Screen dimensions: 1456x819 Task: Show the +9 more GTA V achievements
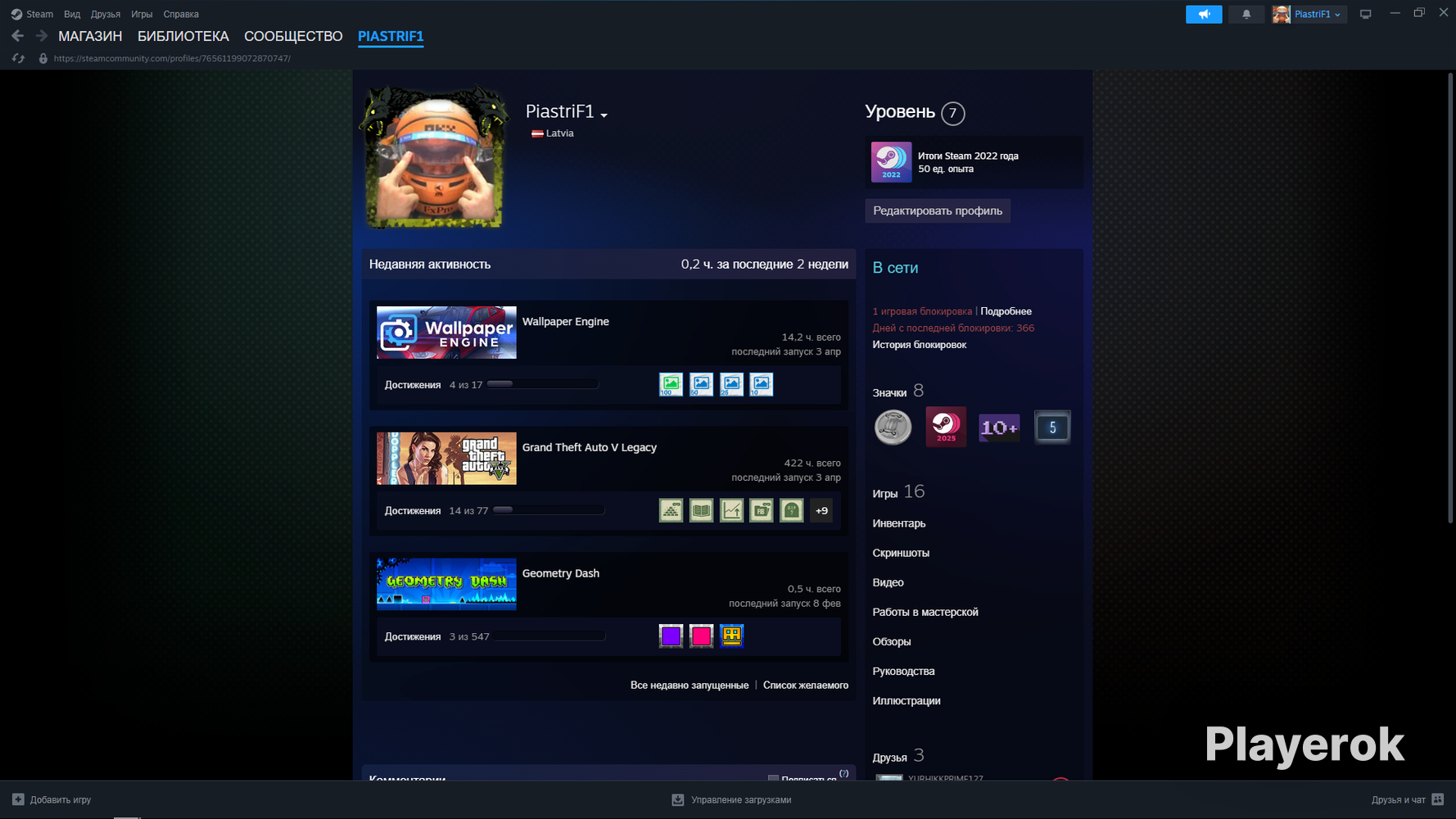click(x=821, y=510)
